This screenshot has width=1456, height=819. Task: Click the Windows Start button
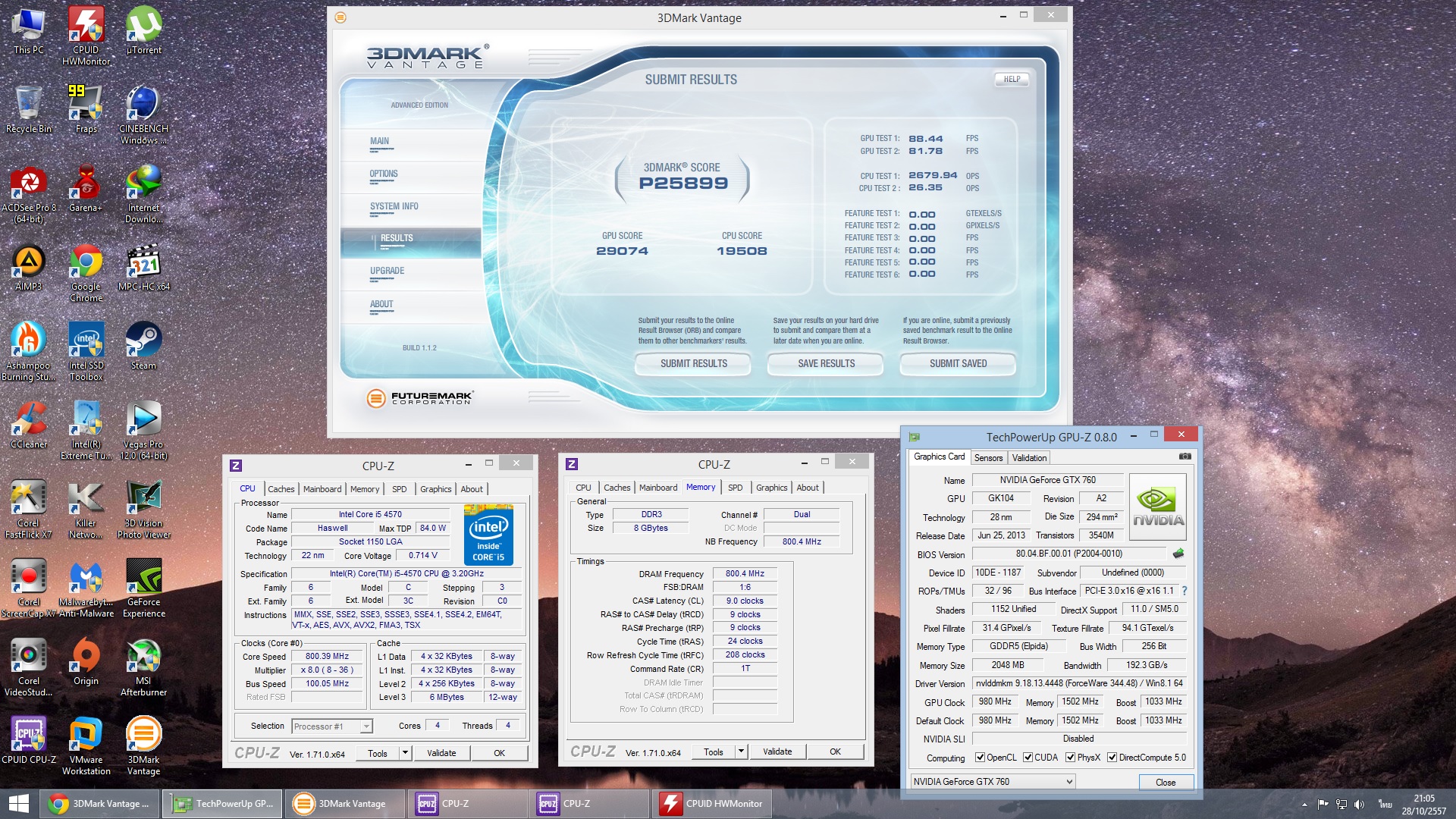[x=18, y=804]
